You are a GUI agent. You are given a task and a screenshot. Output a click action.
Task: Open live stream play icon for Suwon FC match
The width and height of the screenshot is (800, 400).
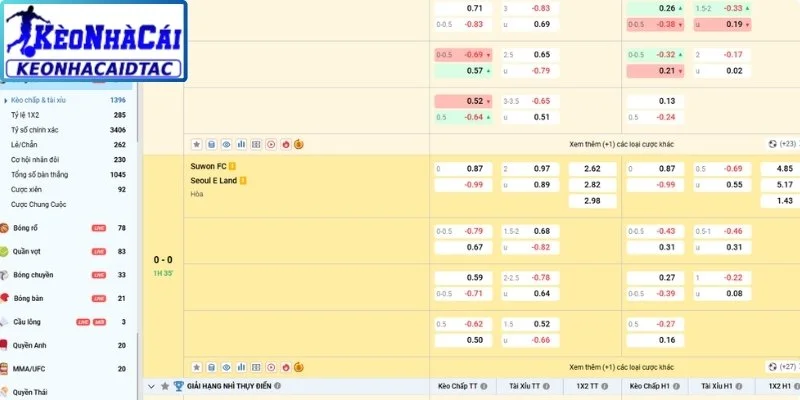(271, 367)
